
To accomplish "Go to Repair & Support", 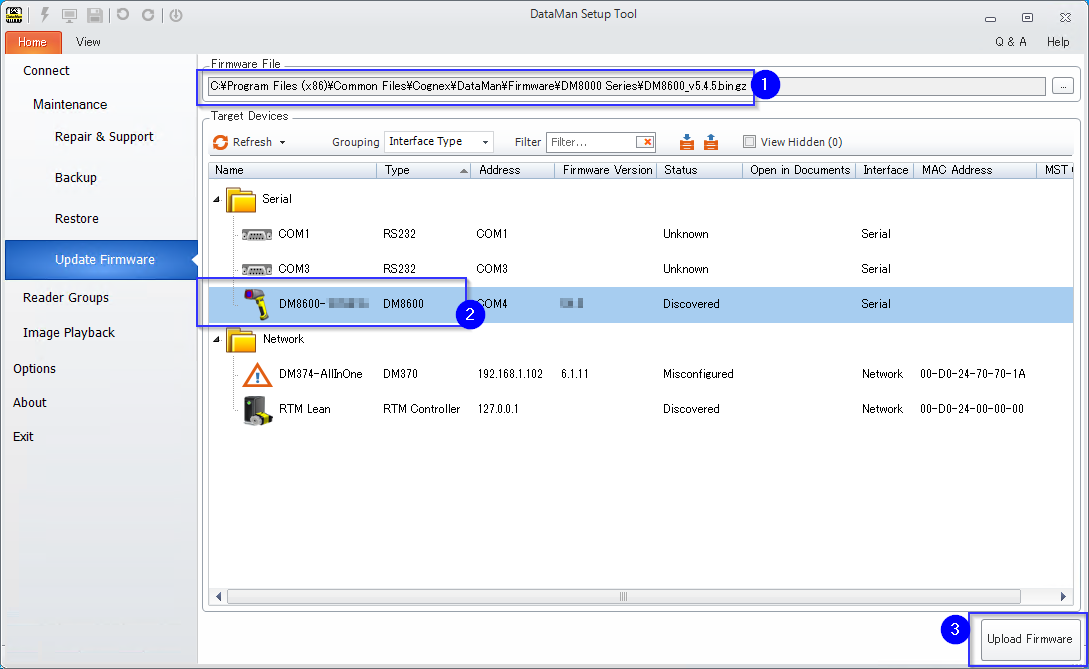I will [x=104, y=137].
